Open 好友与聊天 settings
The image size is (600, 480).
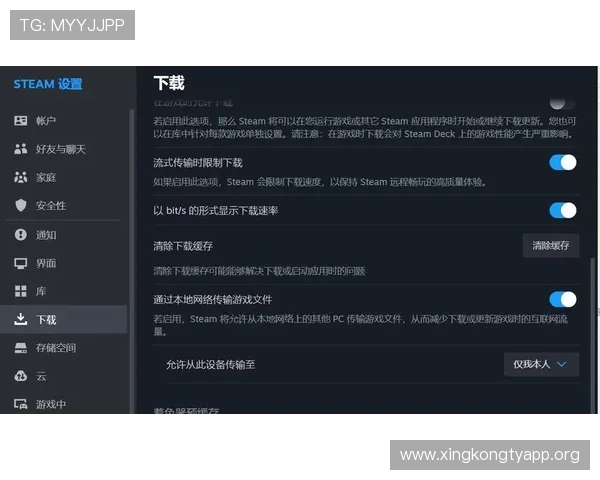click(64, 149)
